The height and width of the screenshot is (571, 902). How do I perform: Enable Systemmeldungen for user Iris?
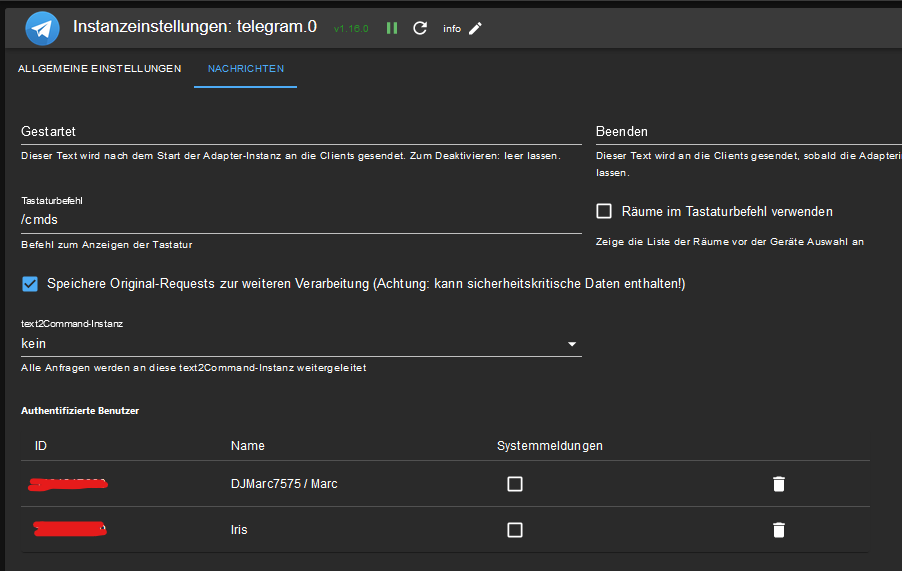coord(515,530)
